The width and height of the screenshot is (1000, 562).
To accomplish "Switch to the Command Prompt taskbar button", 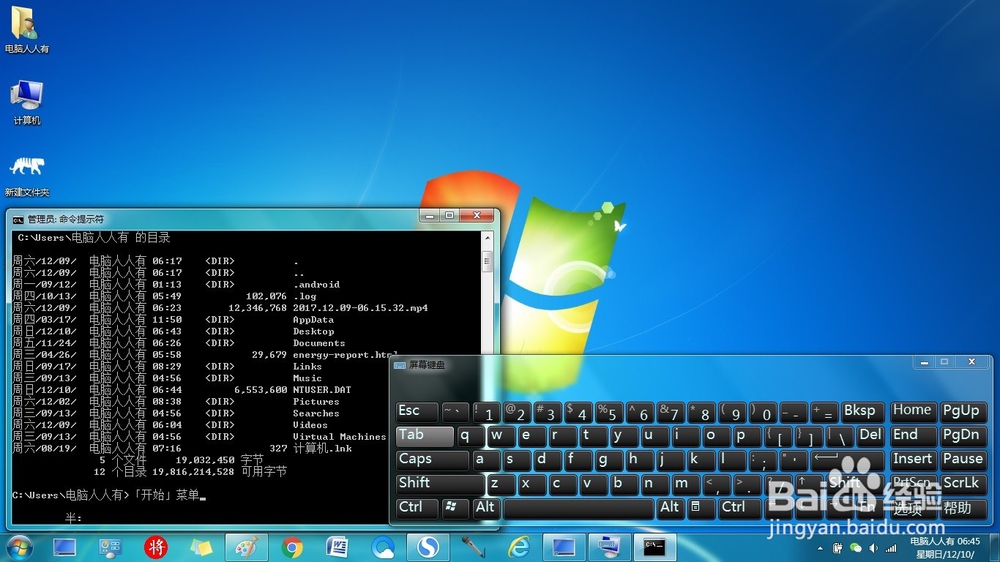I will pyautogui.click(x=654, y=547).
